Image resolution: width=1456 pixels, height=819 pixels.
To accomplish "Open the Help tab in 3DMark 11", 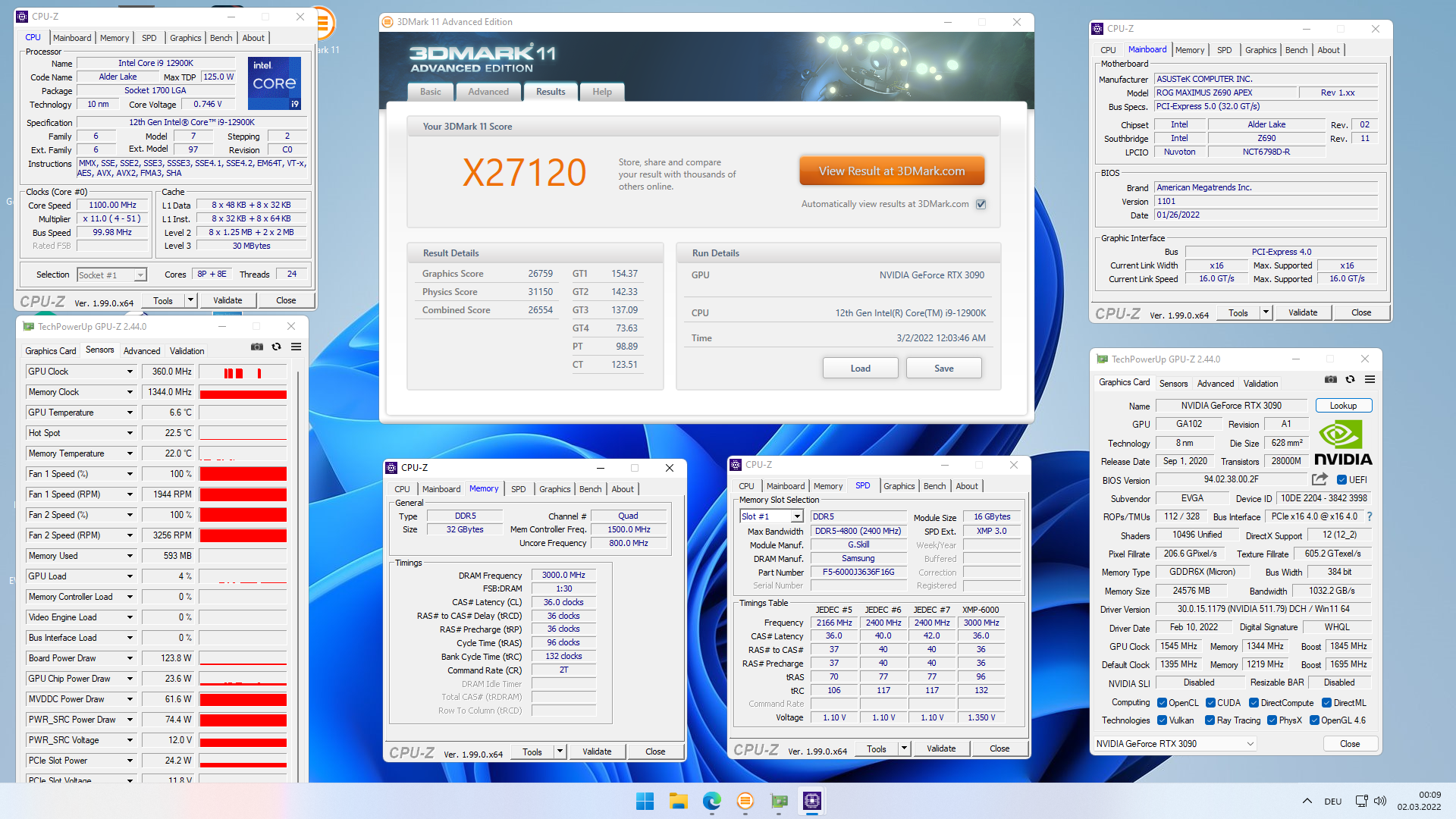I will [602, 92].
